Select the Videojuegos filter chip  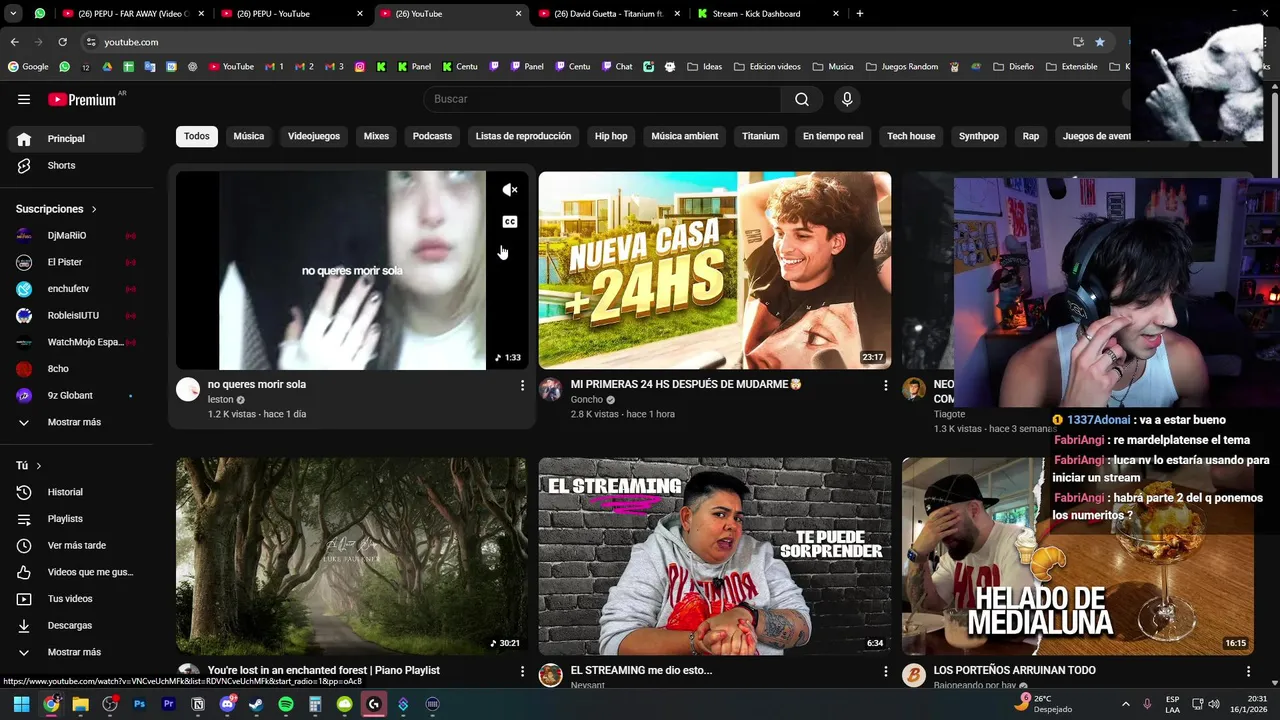[x=314, y=136]
